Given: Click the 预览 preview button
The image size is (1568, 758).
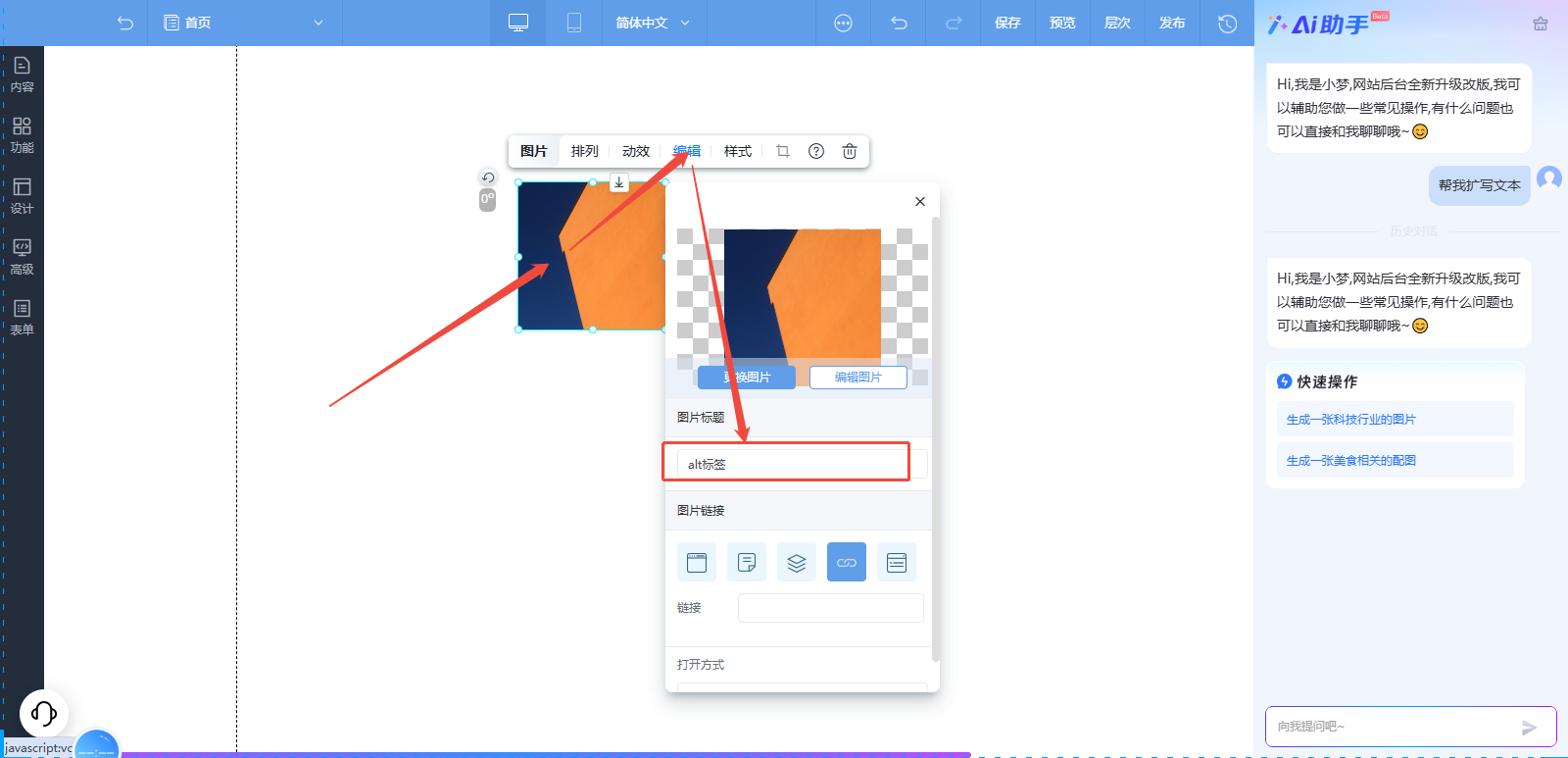Looking at the screenshot, I should (x=1062, y=23).
